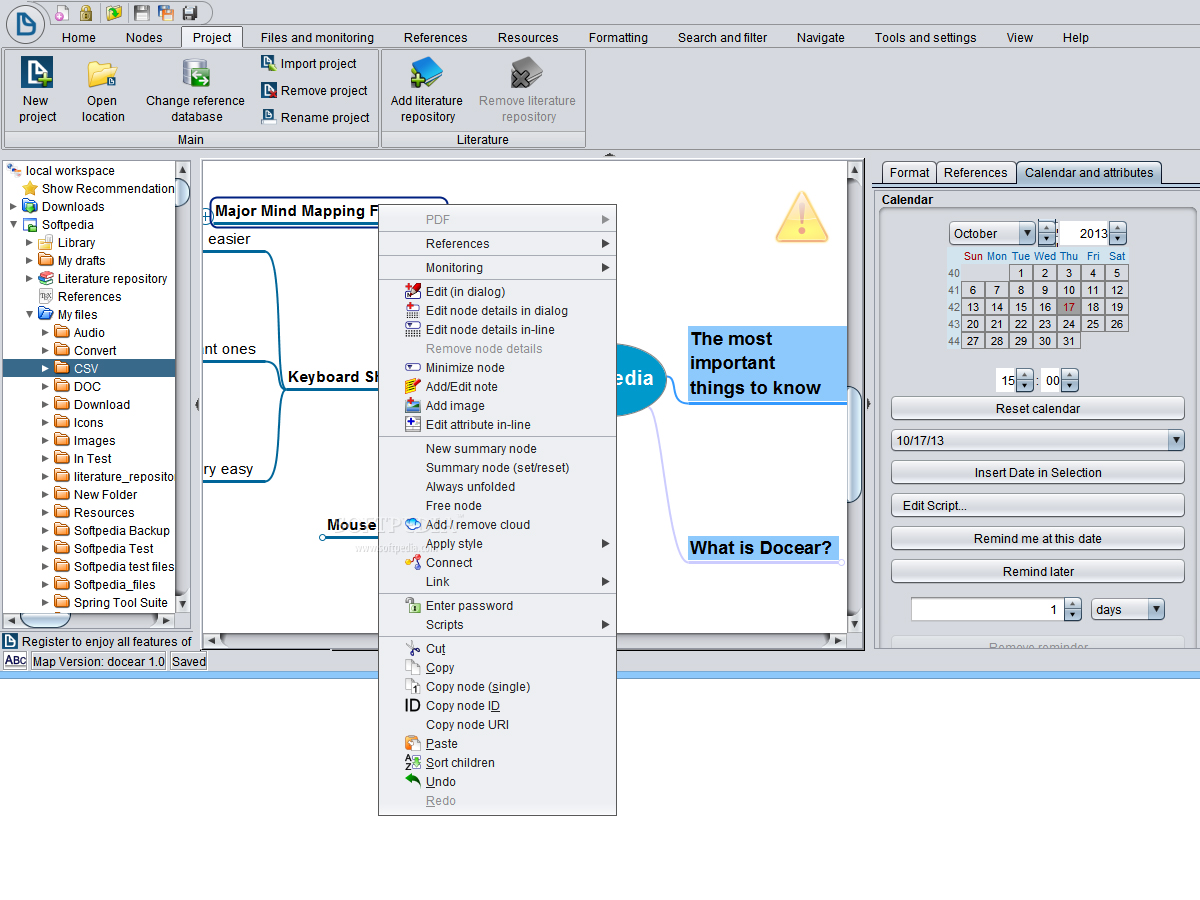Switch to the Nodes ribbon tab
Image resolution: width=1200 pixels, height=900 pixels.
144,38
